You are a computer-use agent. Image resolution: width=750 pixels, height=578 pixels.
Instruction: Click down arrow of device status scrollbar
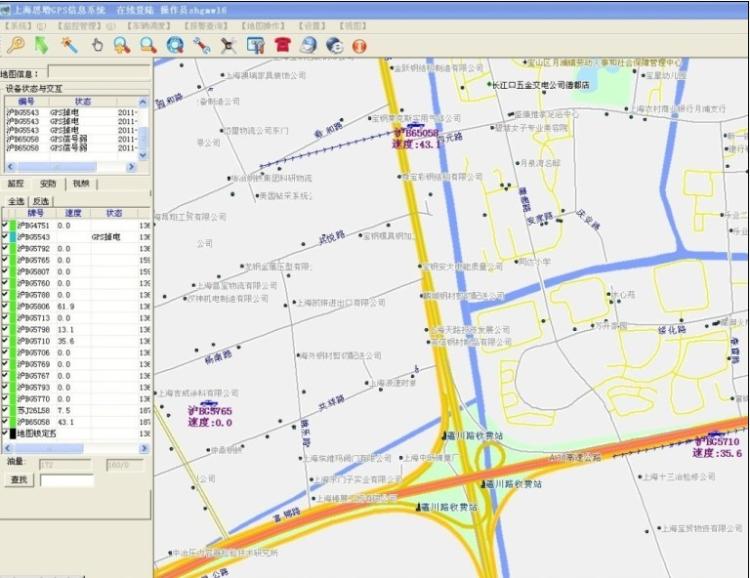click(143, 155)
